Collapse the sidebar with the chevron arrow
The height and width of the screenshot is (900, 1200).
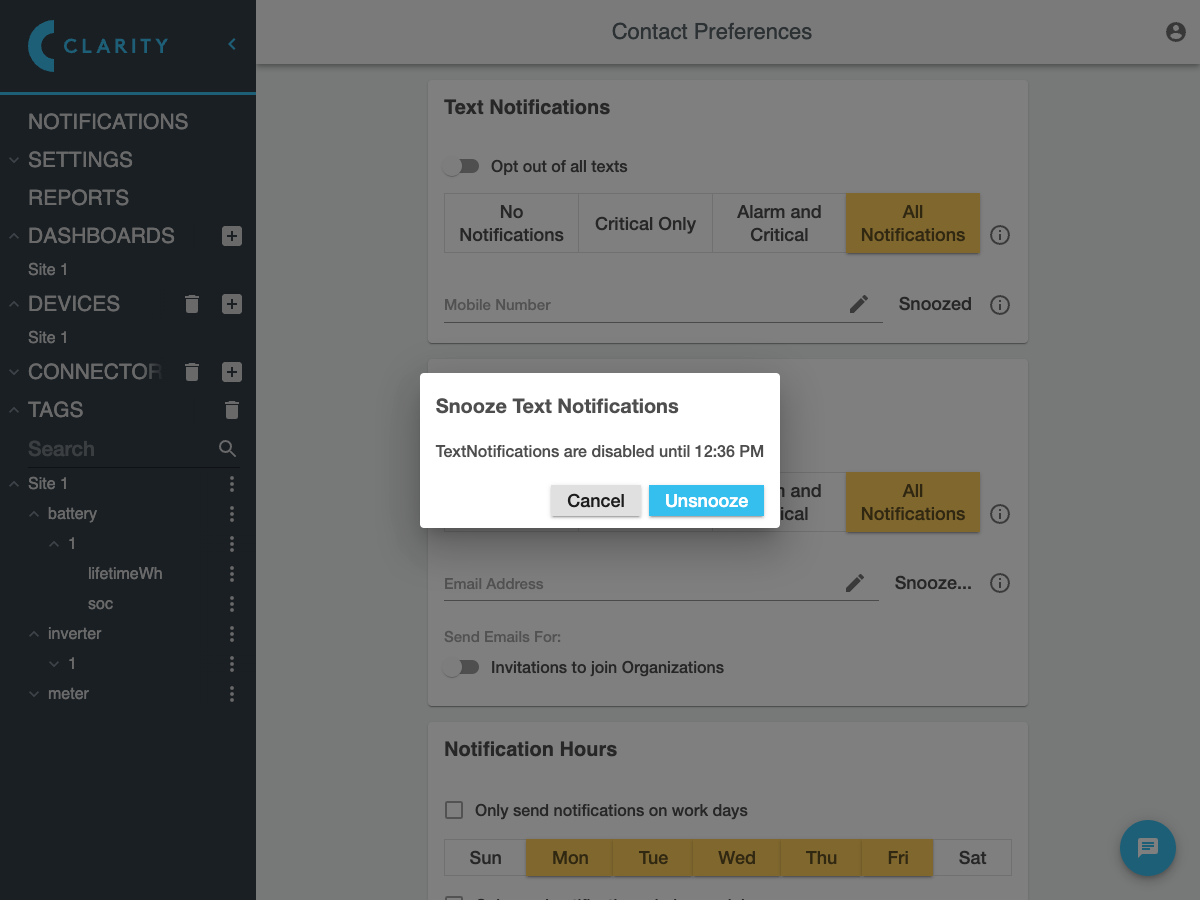click(232, 44)
